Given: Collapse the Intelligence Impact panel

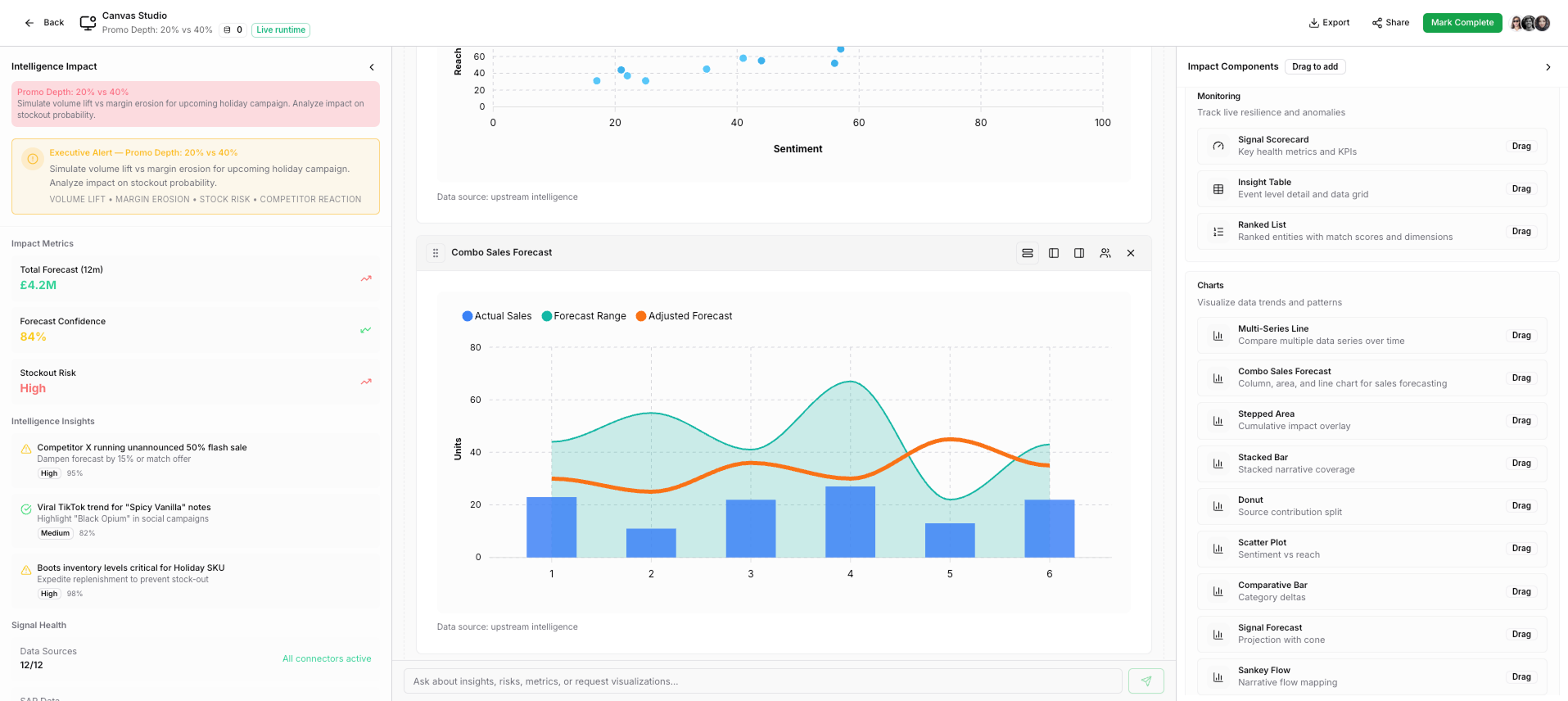Looking at the screenshot, I should [372, 67].
